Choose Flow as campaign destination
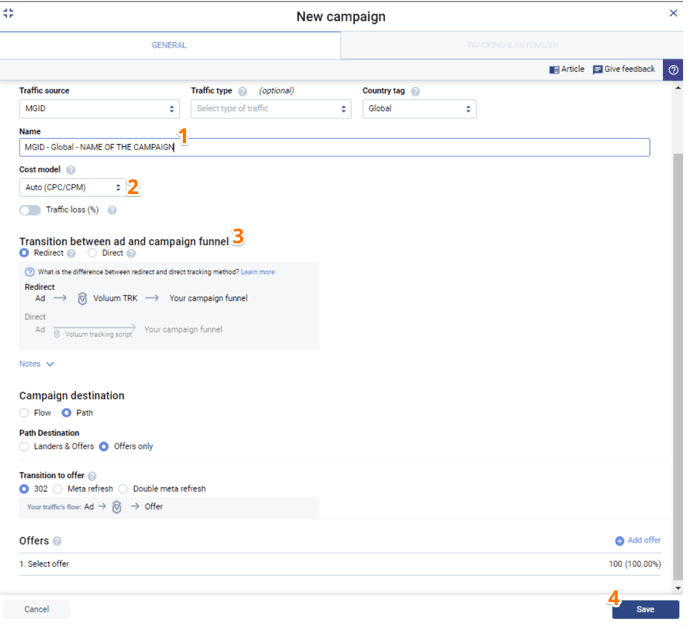688x627 pixels. 25,412
